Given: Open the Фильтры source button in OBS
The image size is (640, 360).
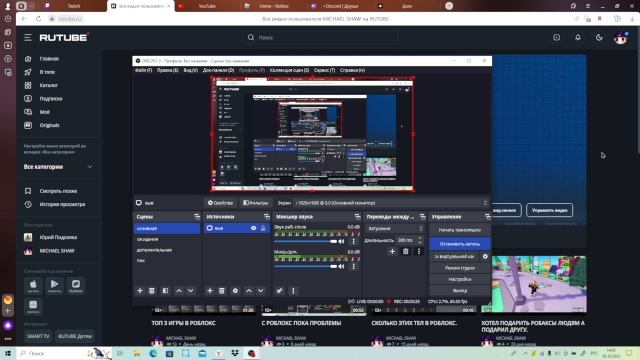Looking at the screenshot, I should pyautogui.click(x=256, y=203).
